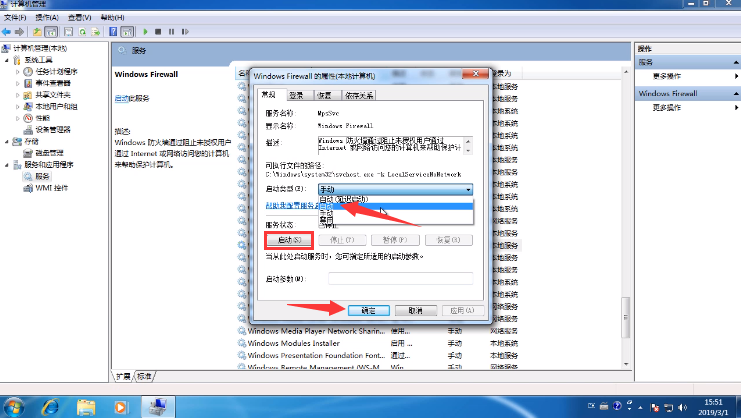Open the 查看(V) menu
Viewport: 741px width, 418px height.
pos(79,17)
